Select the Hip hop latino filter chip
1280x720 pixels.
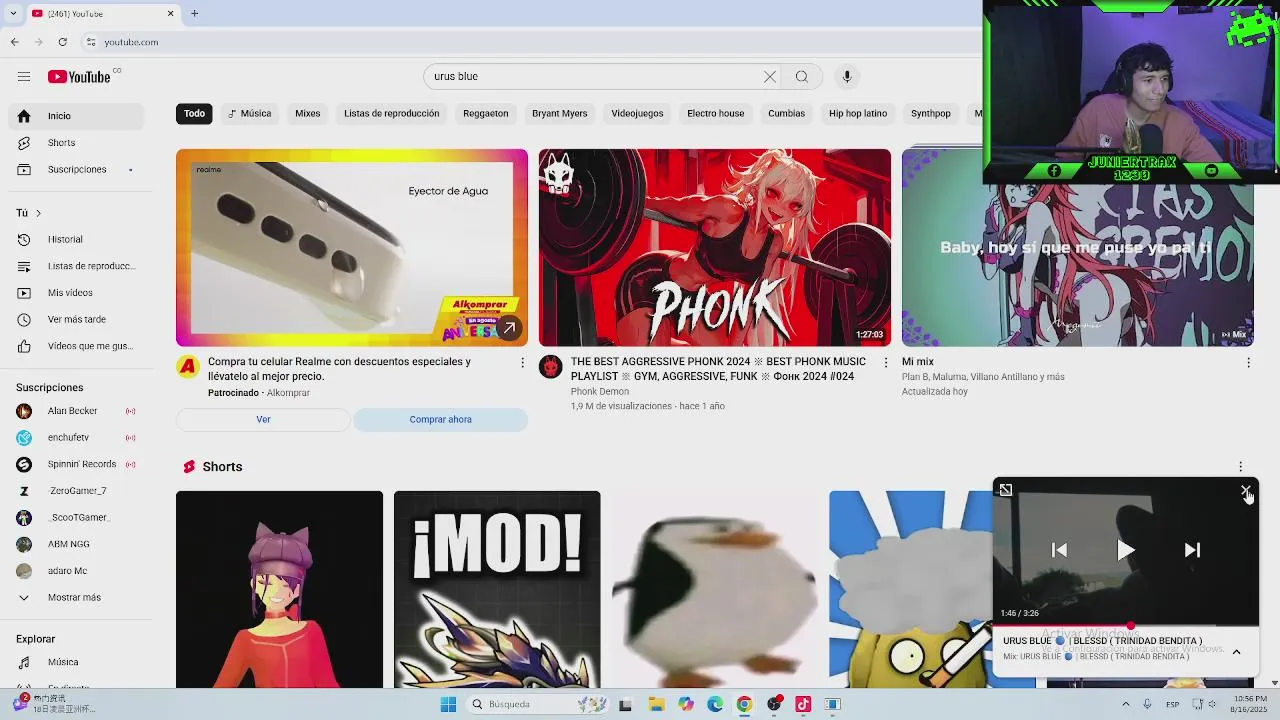858,114
